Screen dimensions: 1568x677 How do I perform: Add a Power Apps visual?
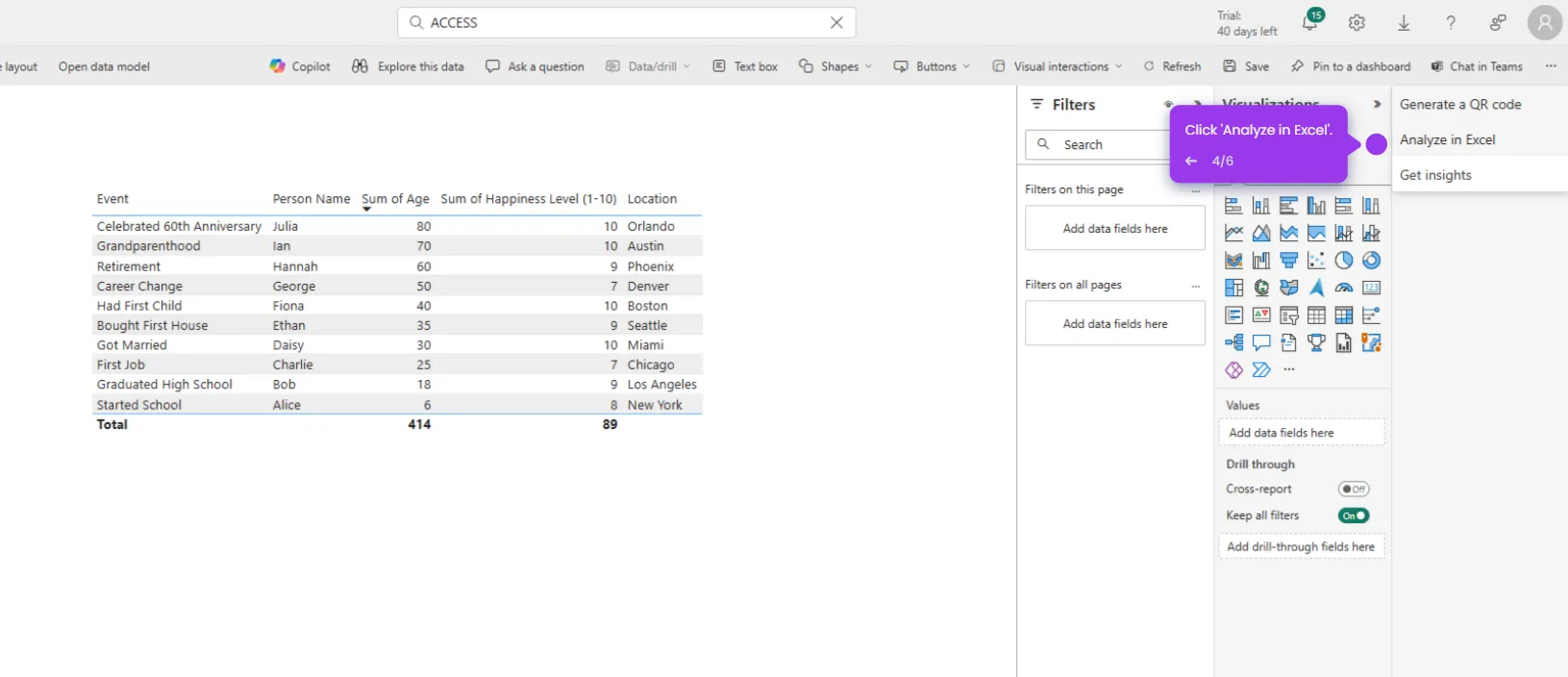click(1233, 370)
